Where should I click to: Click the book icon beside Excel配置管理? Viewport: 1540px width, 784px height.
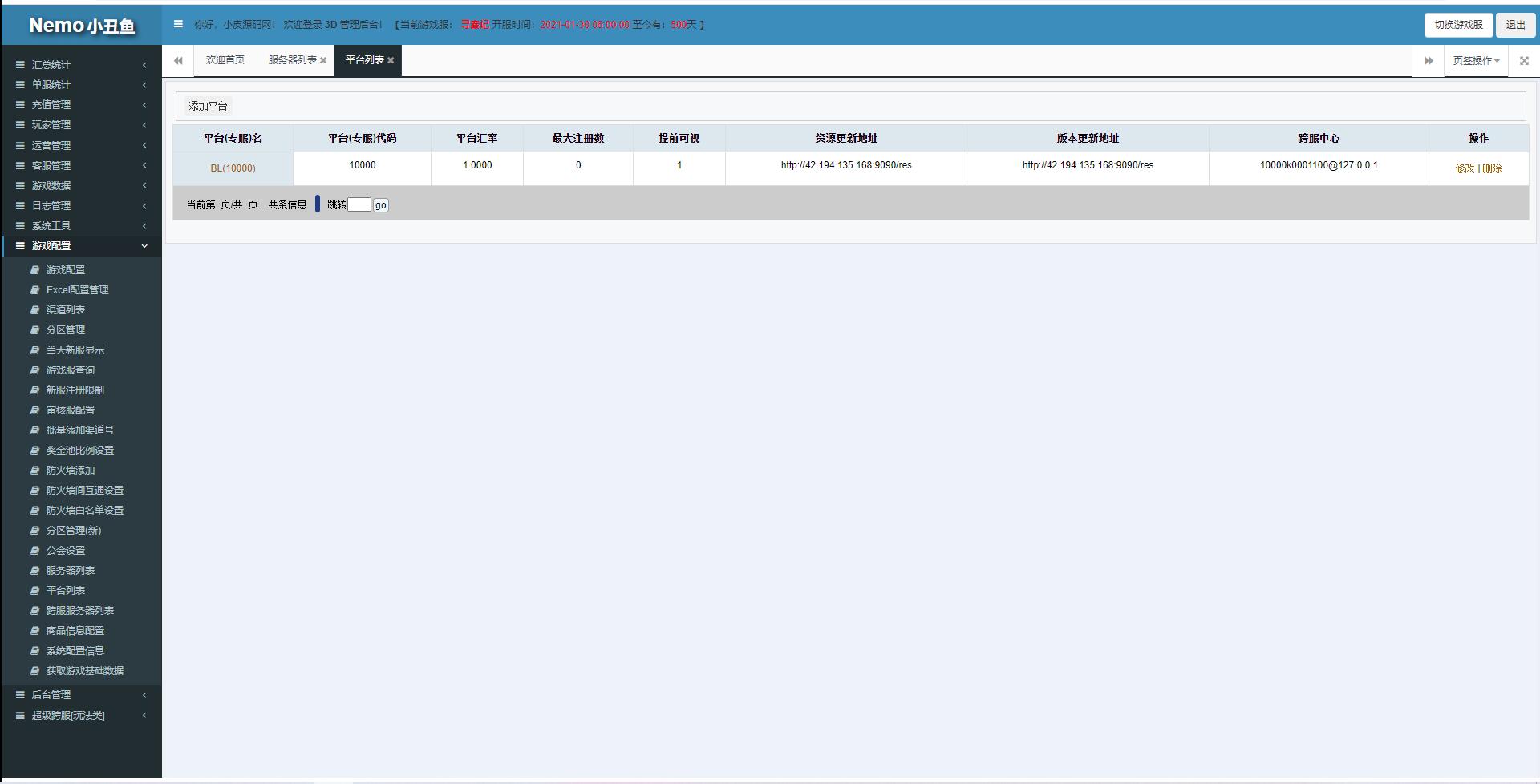click(34, 290)
